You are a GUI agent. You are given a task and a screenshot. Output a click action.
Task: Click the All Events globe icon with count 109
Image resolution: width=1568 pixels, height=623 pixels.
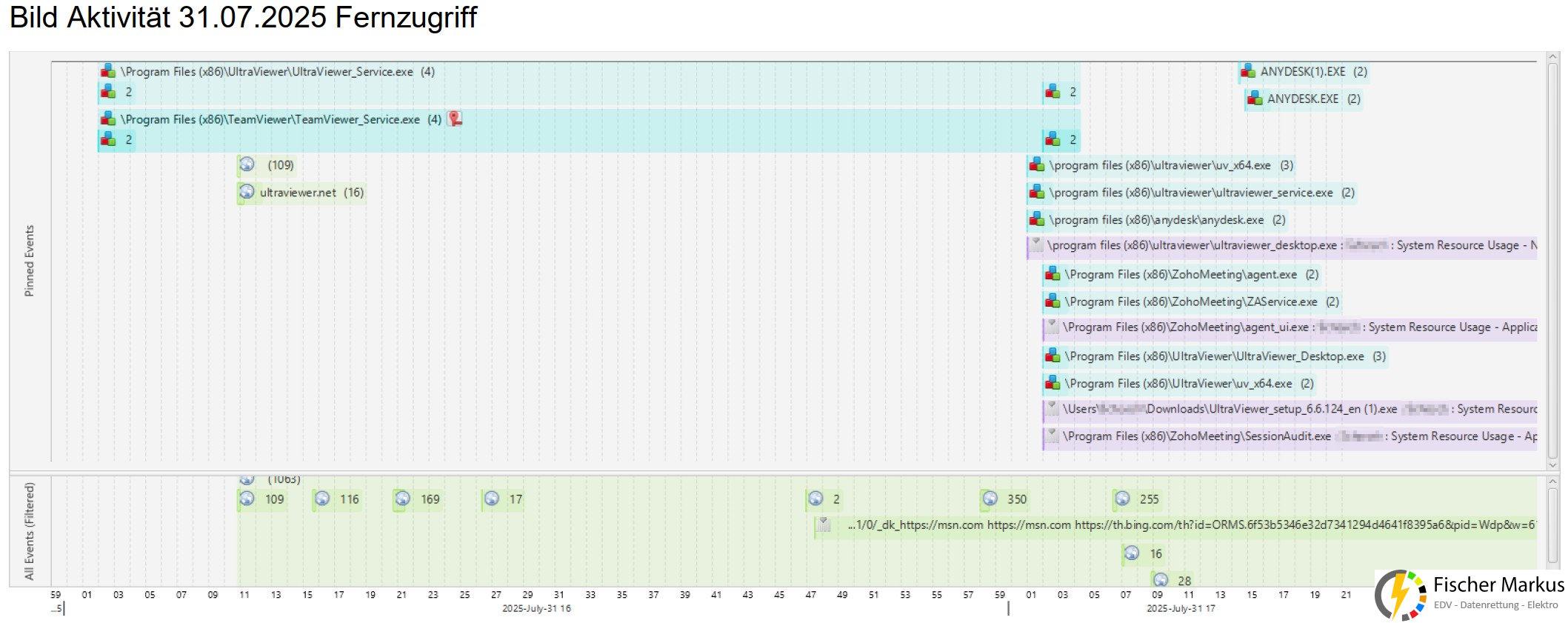pos(247,499)
